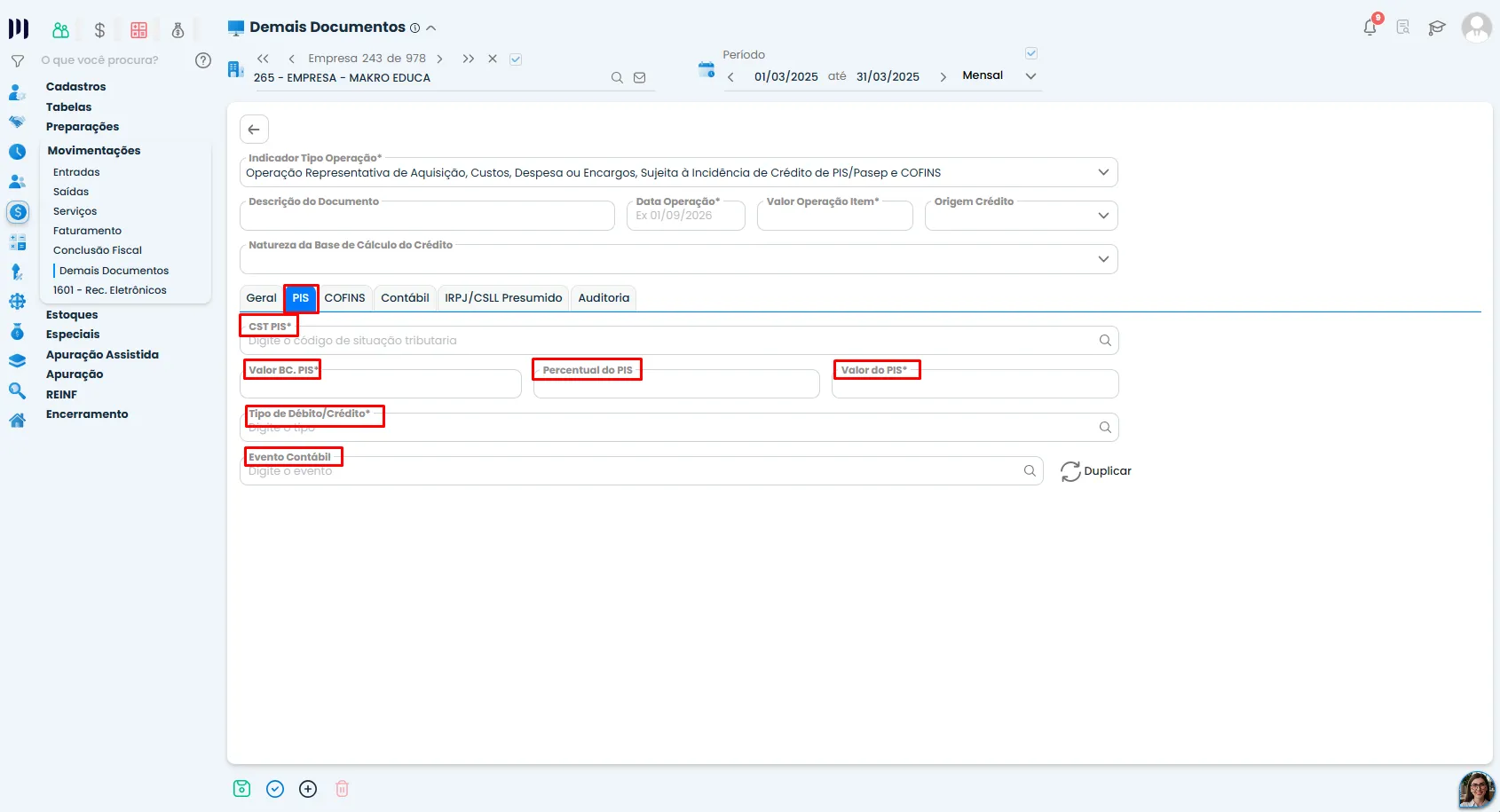This screenshot has width=1500, height=812.
Task: Go to next company with right chevron
Action: pyautogui.click(x=439, y=59)
